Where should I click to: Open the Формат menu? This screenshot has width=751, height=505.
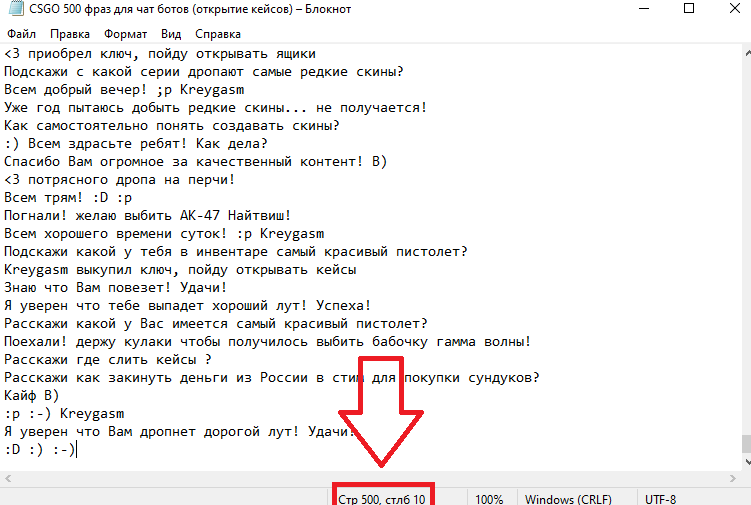point(125,34)
